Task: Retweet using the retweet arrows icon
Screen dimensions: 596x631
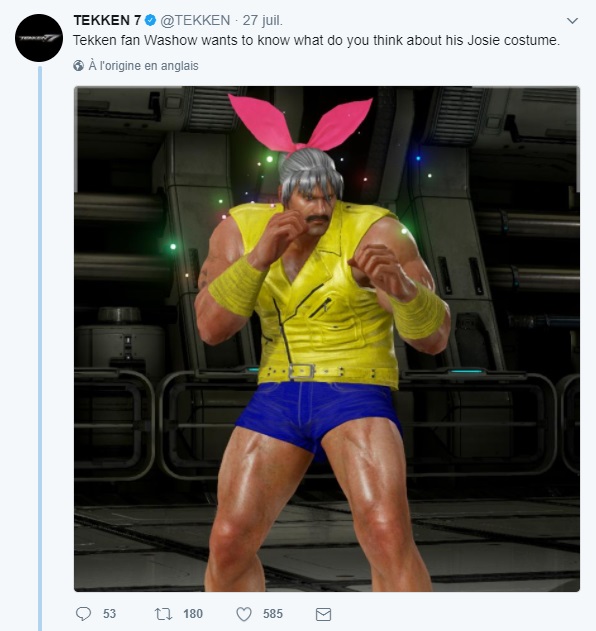Action: coord(163,614)
